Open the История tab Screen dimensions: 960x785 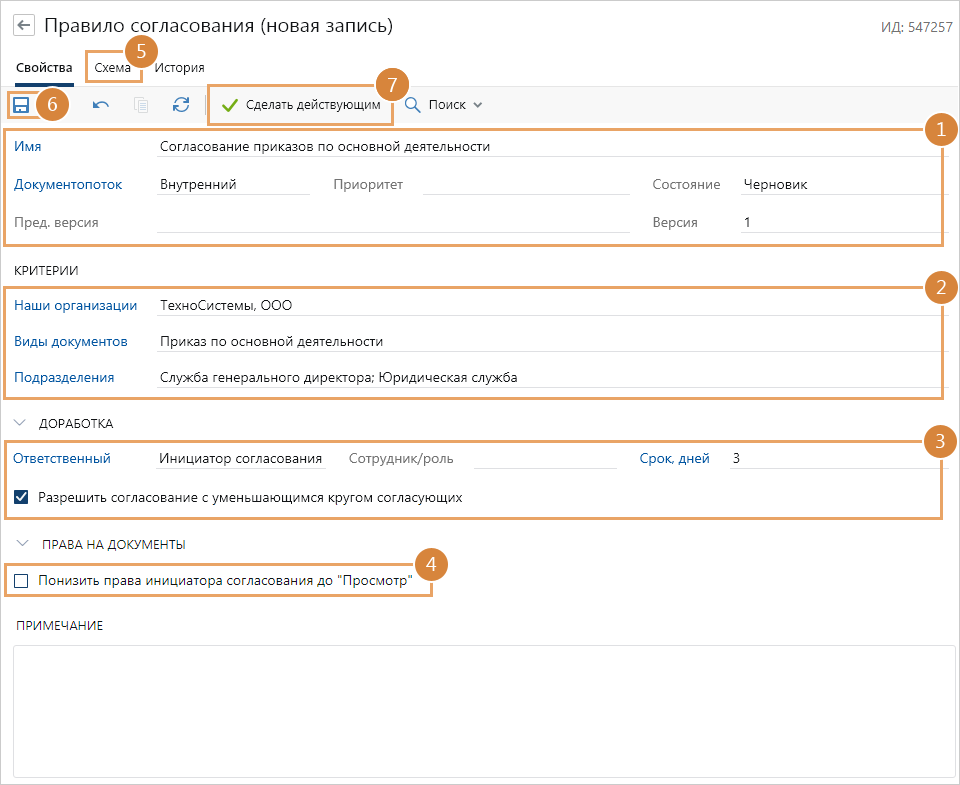(180, 68)
